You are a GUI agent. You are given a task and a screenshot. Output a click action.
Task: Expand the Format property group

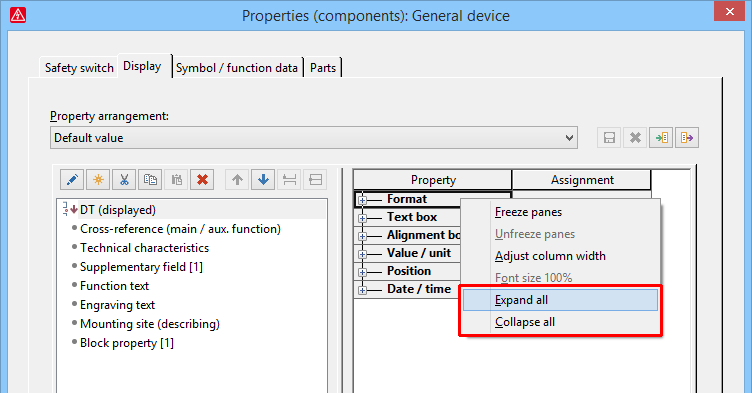[363, 200]
